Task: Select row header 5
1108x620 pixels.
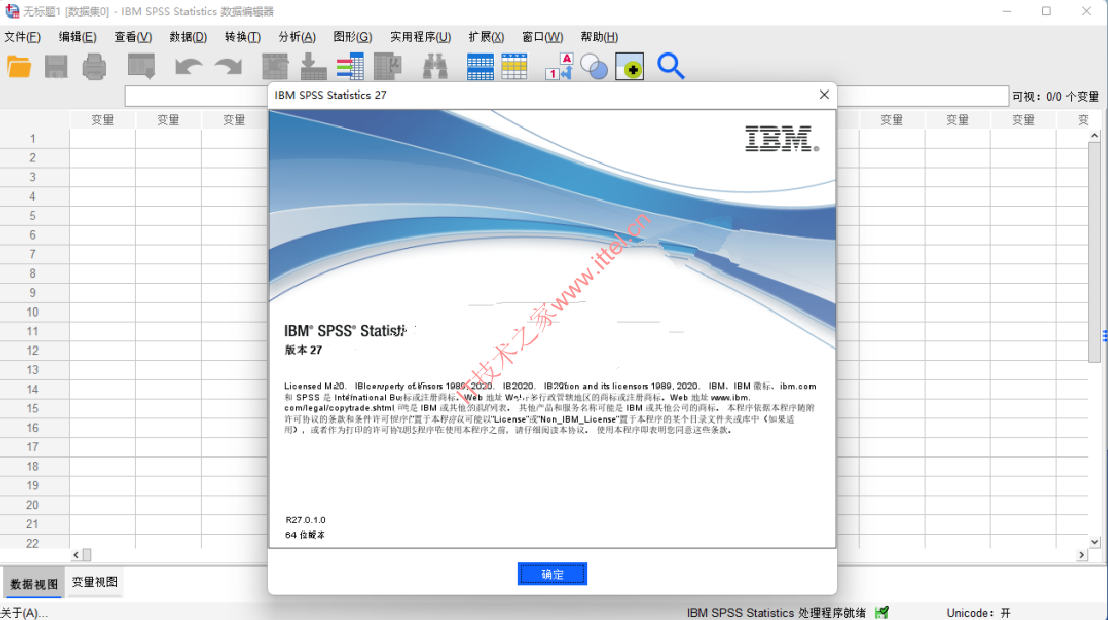Action: click(33, 216)
